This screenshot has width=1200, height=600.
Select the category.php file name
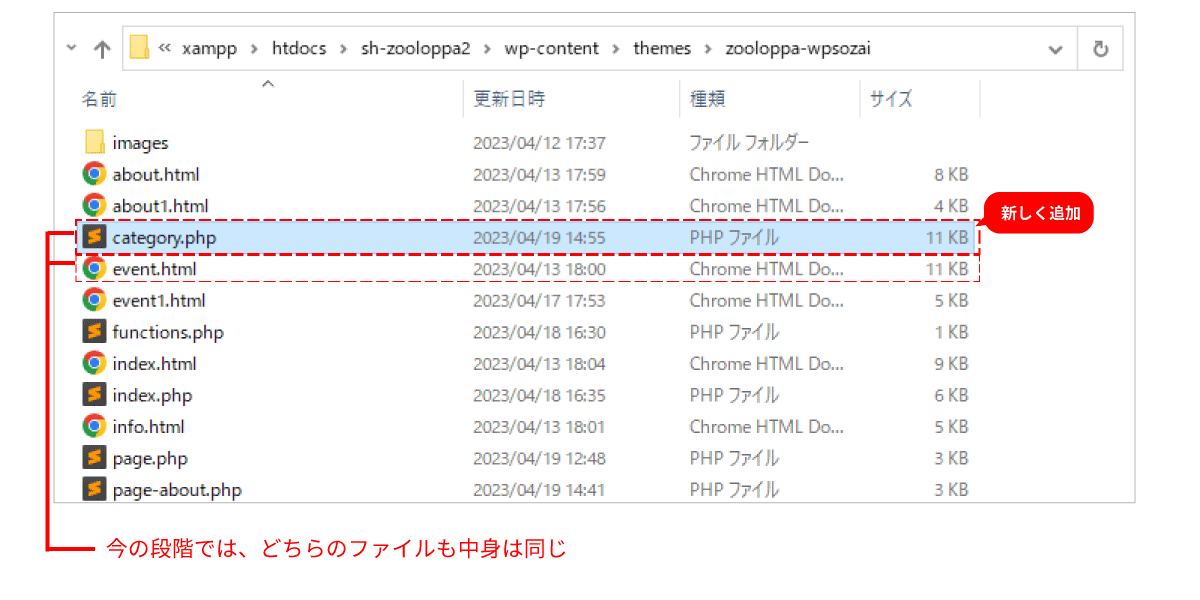(x=164, y=238)
